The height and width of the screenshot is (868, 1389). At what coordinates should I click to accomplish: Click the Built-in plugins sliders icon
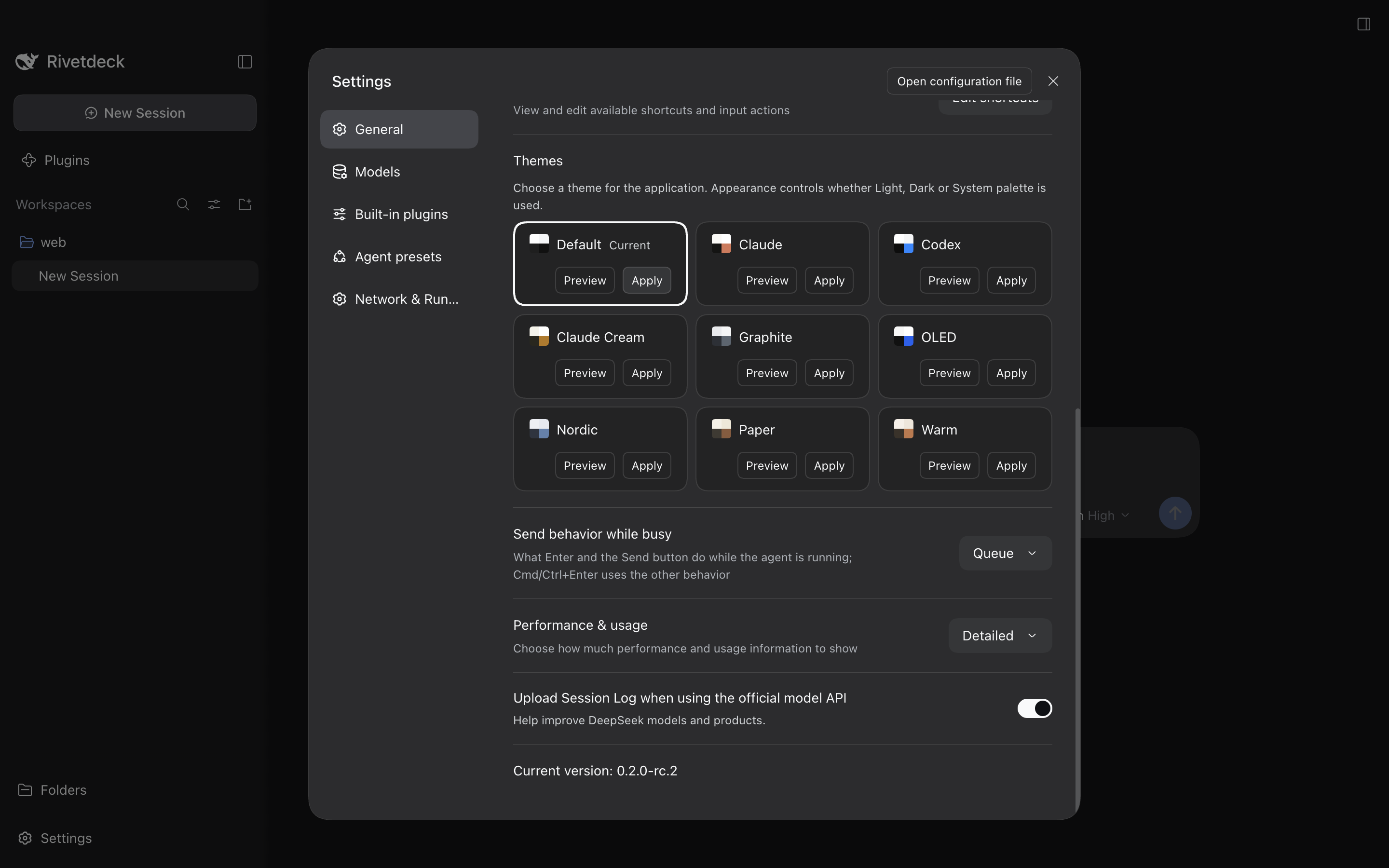pos(340,214)
